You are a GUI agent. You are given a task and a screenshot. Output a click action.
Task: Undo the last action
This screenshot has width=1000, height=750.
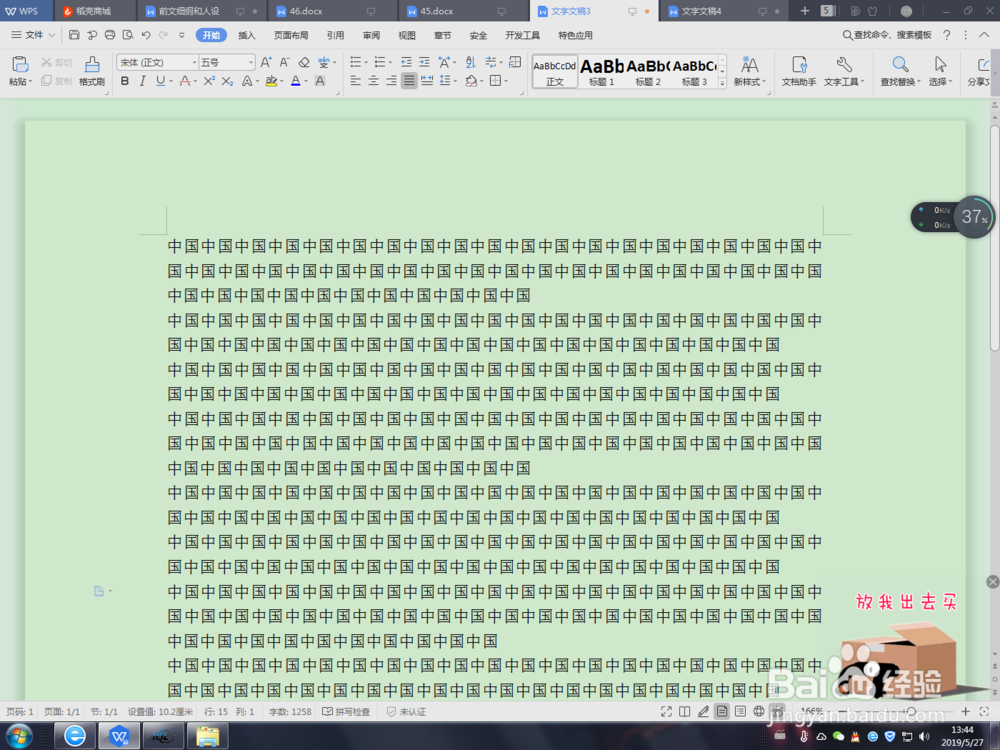[x=146, y=35]
